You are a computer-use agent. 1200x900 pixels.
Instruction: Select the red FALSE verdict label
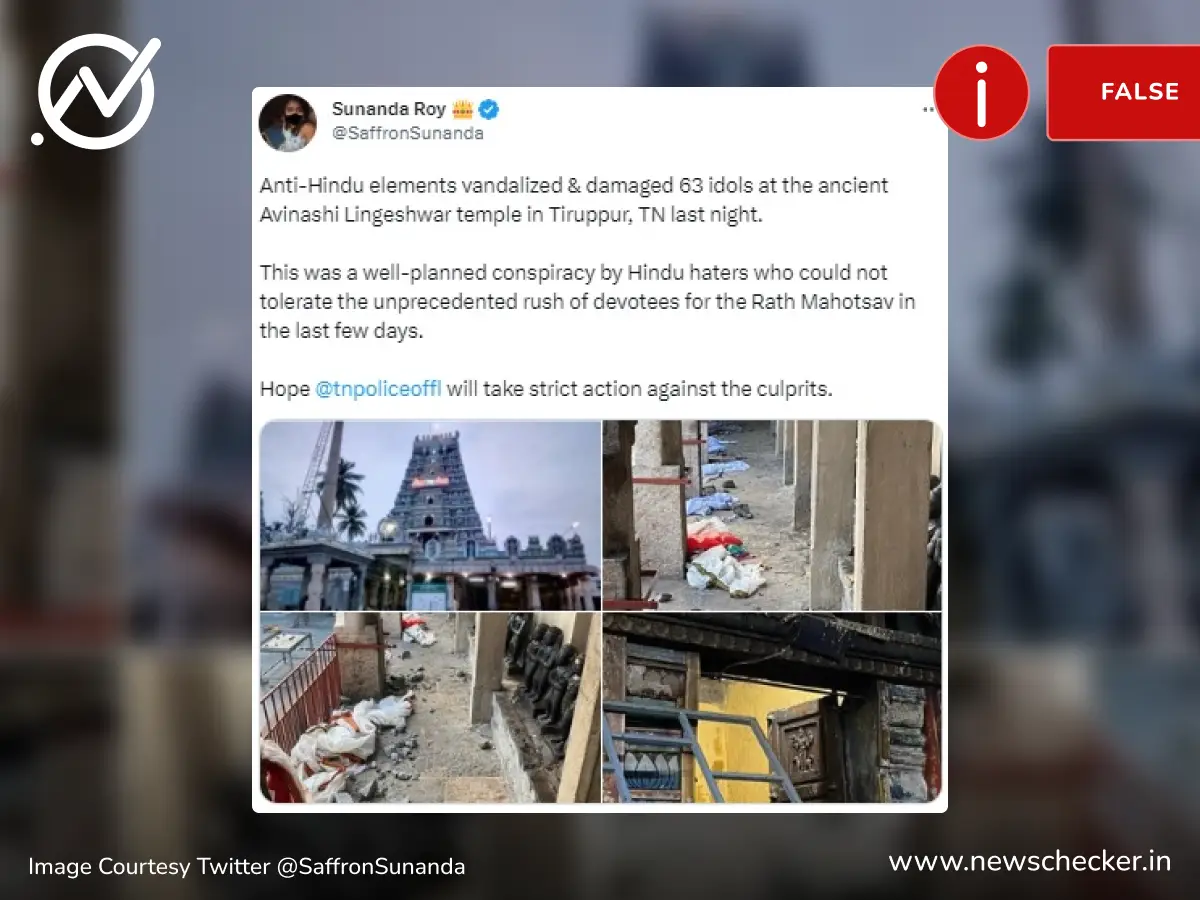pos(1124,92)
